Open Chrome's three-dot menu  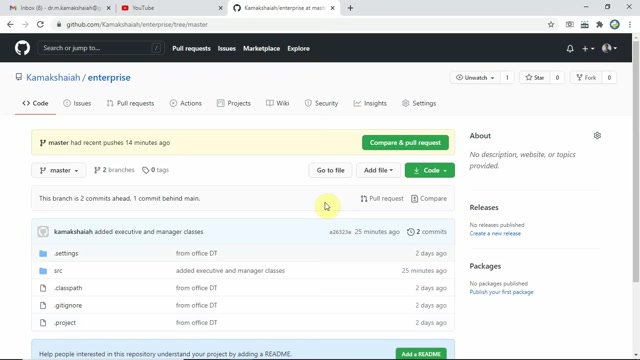[630, 24]
